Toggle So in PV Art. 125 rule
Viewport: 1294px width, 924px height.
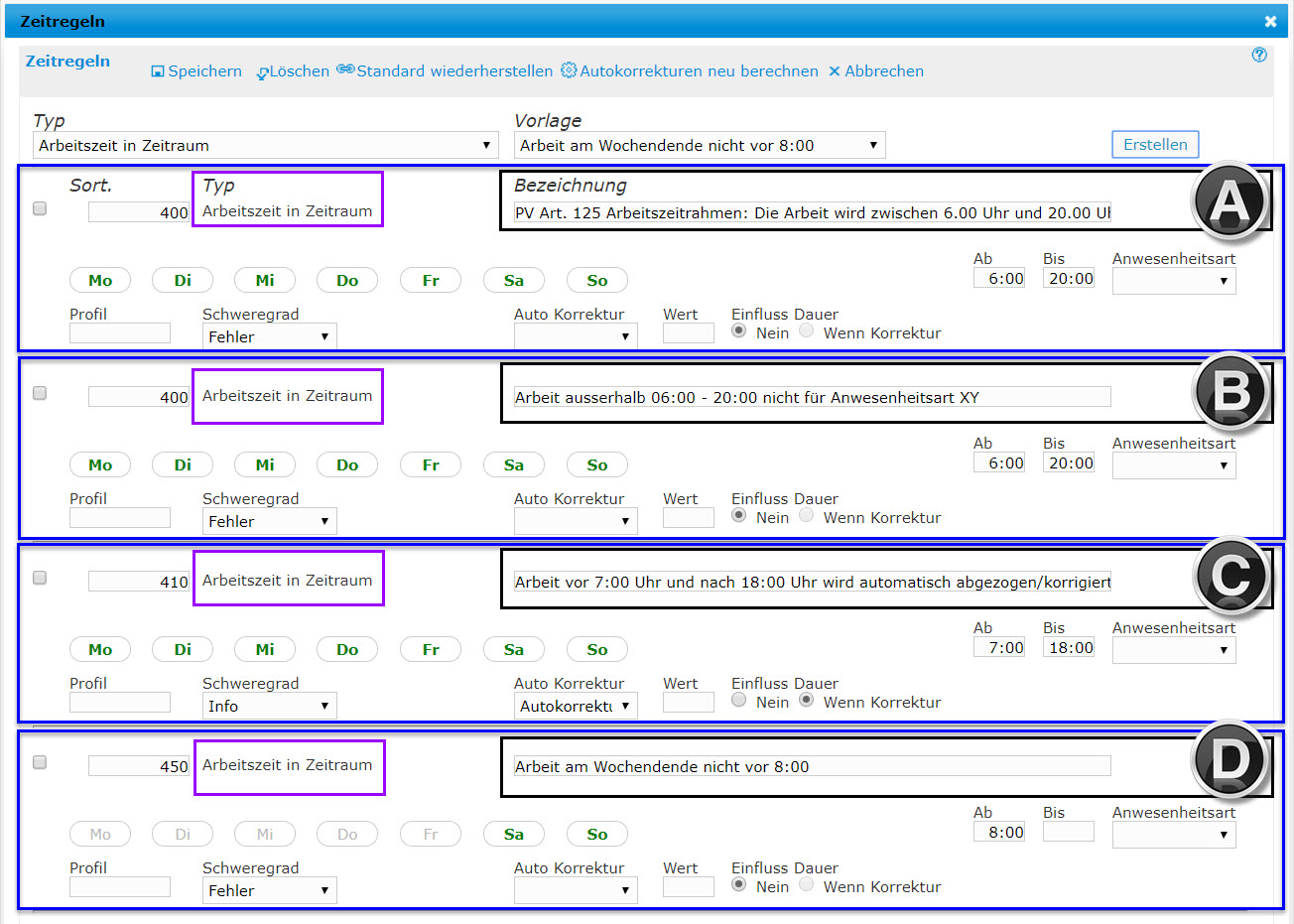tap(597, 280)
